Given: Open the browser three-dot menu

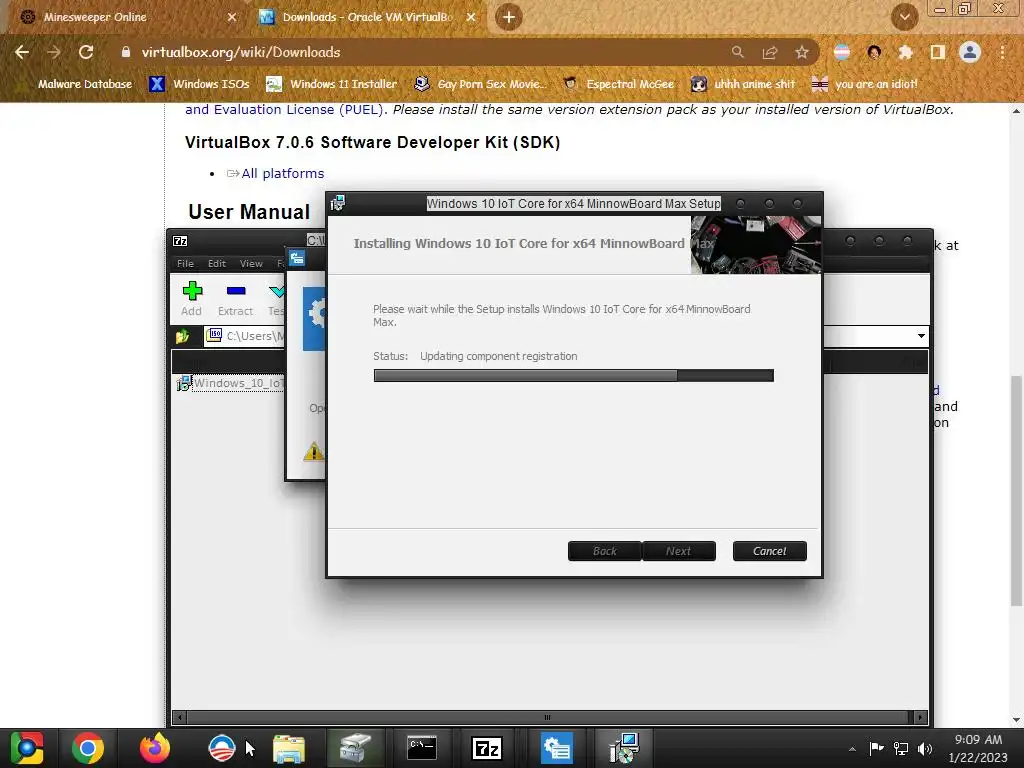Looking at the screenshot, I should point(1002,52).
